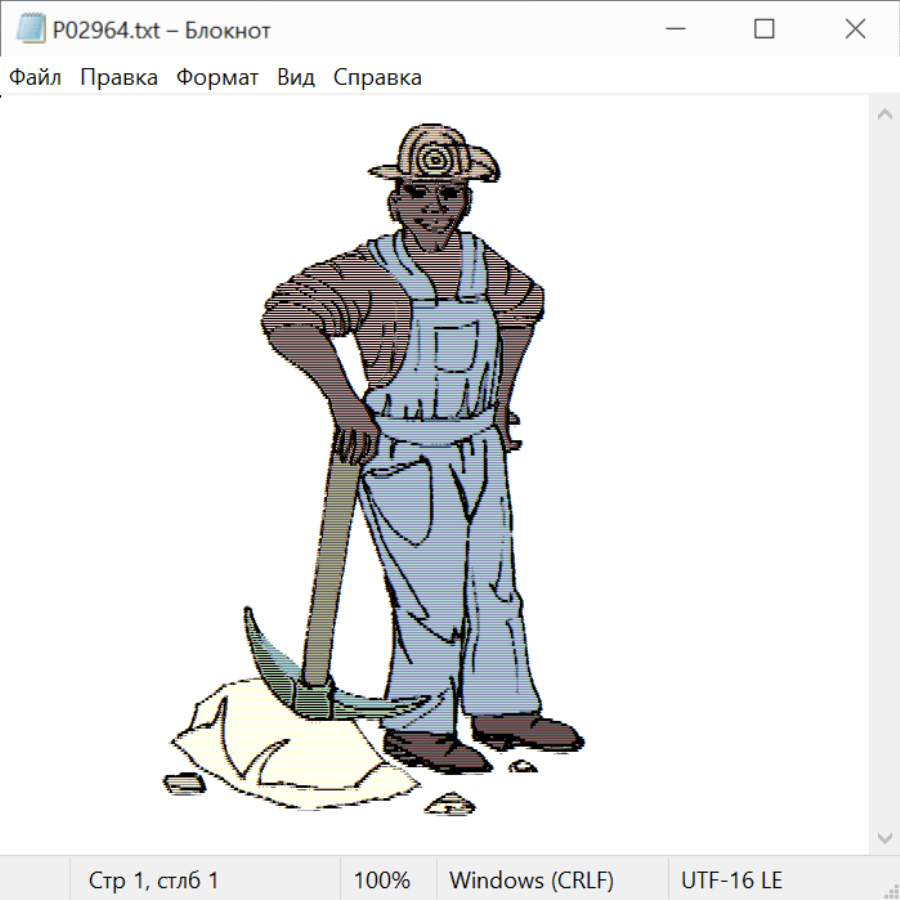Open the Вид menu
900x900 pixels.
(x=295, y=78)
